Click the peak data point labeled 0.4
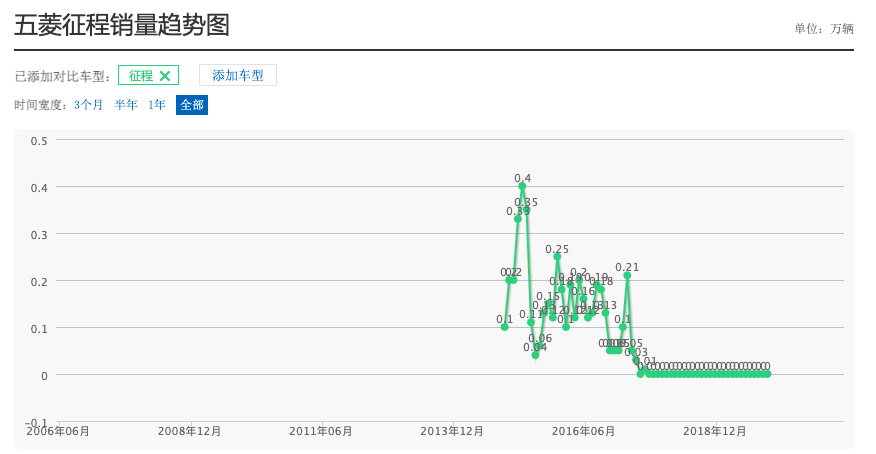 (522, 186)
